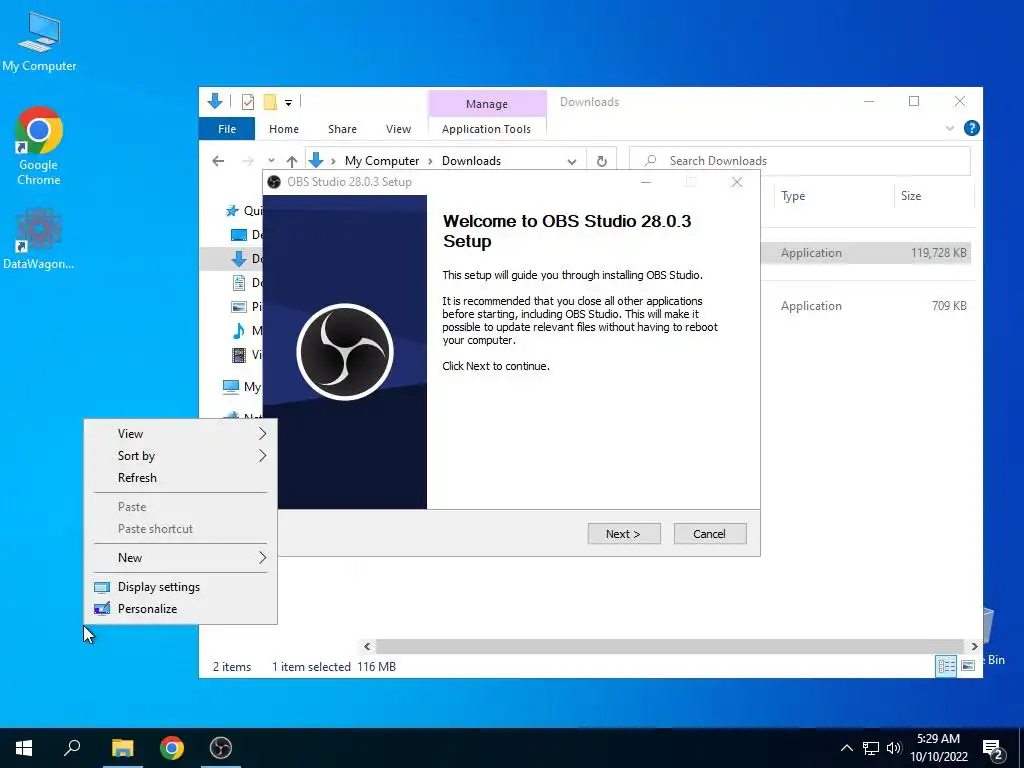Viewport: 1024px width, 768px height.
Task: Open the File tab in Explorer
Action: coord(227,129)
